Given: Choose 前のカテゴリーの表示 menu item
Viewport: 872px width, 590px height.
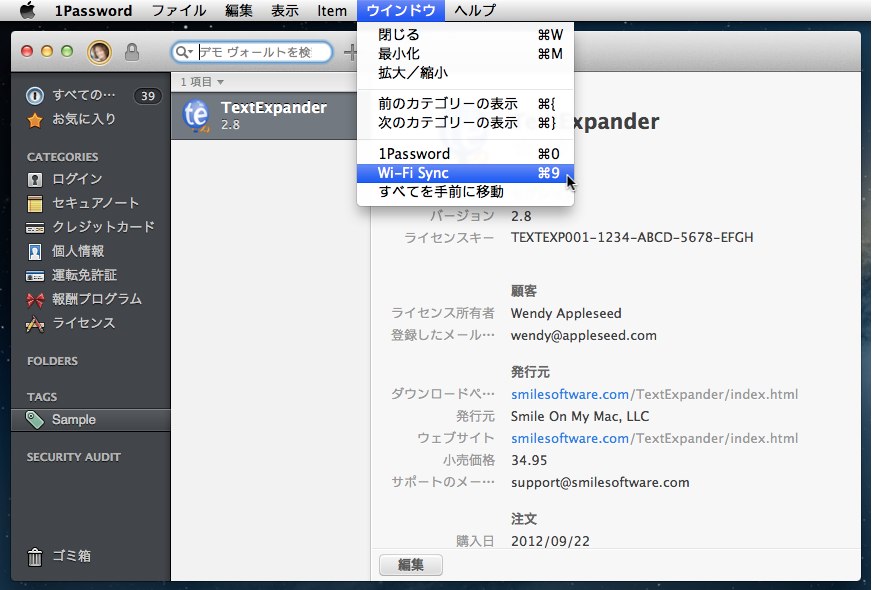Looking at the screenshot, I should coord(465,104).
